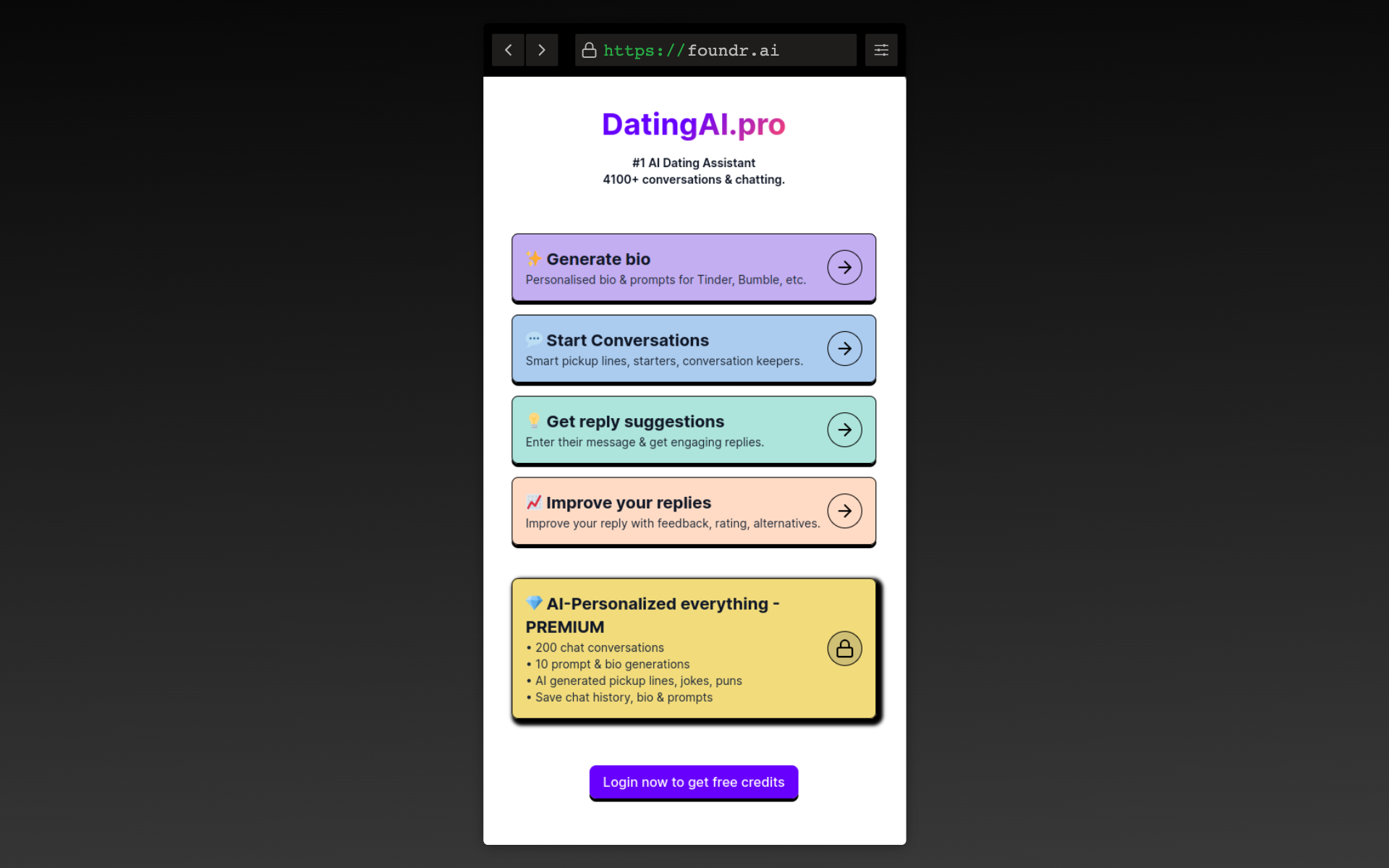1389x868 pixels.
Task: Click the browser menu hamburger icon
Action: (880, 50)
